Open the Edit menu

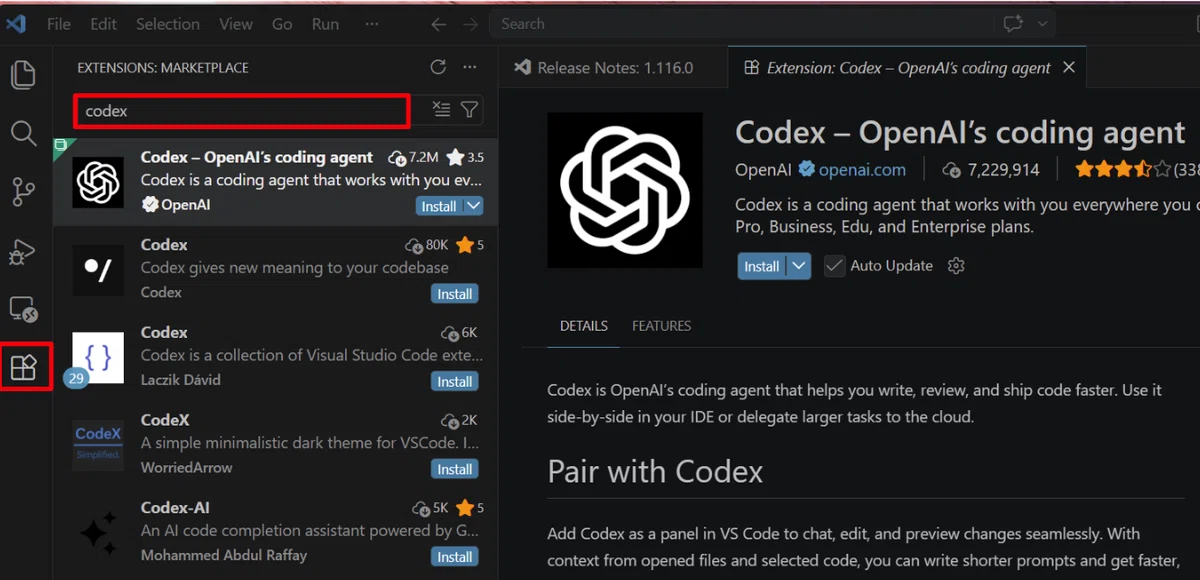103,23
